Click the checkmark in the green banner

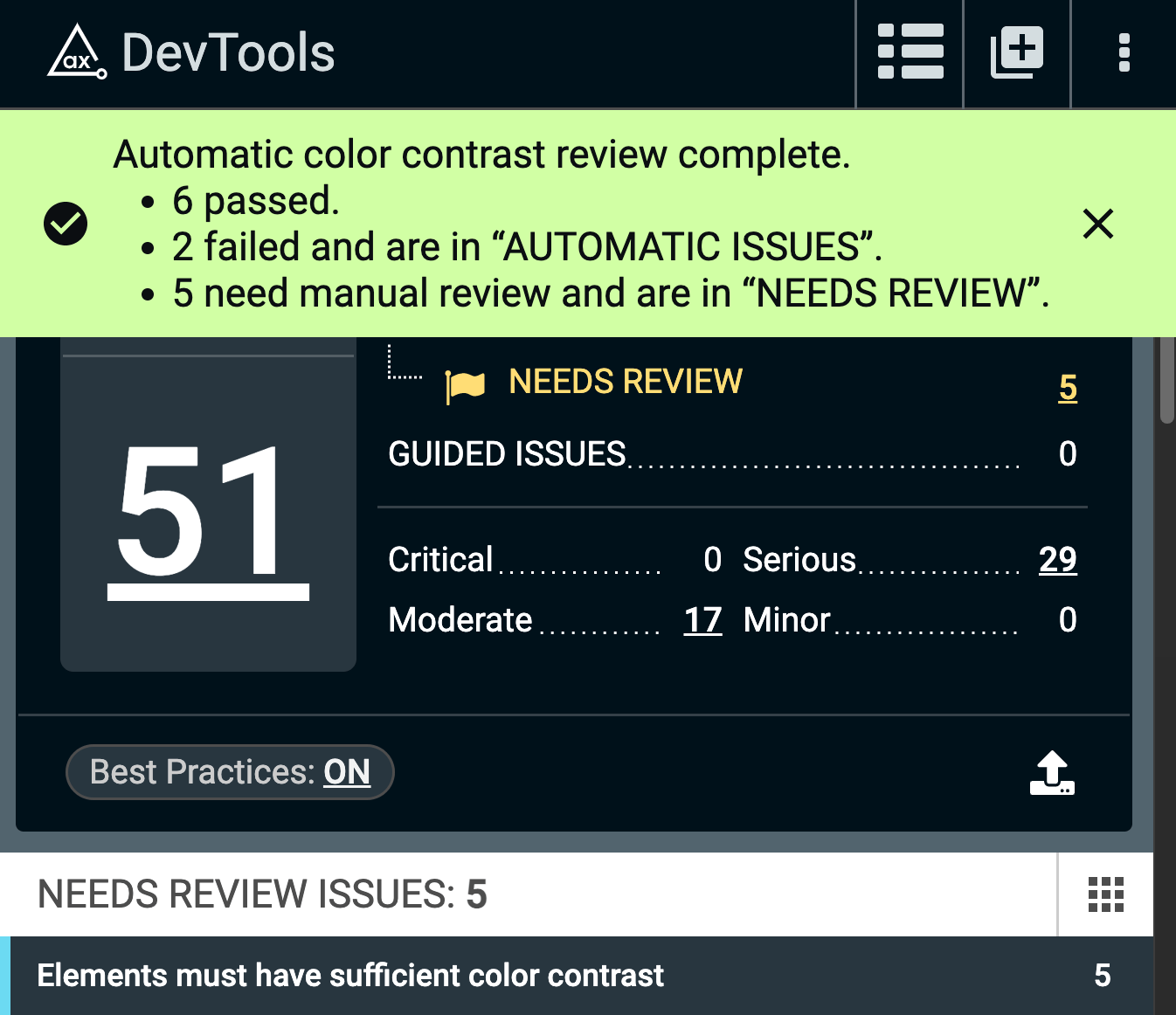coord(66,223)
